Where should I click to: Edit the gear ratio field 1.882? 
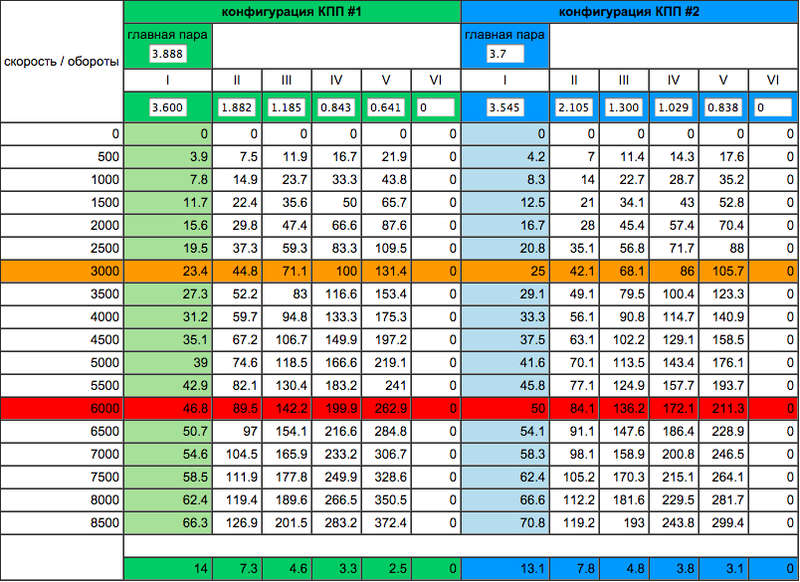[238, 107]
